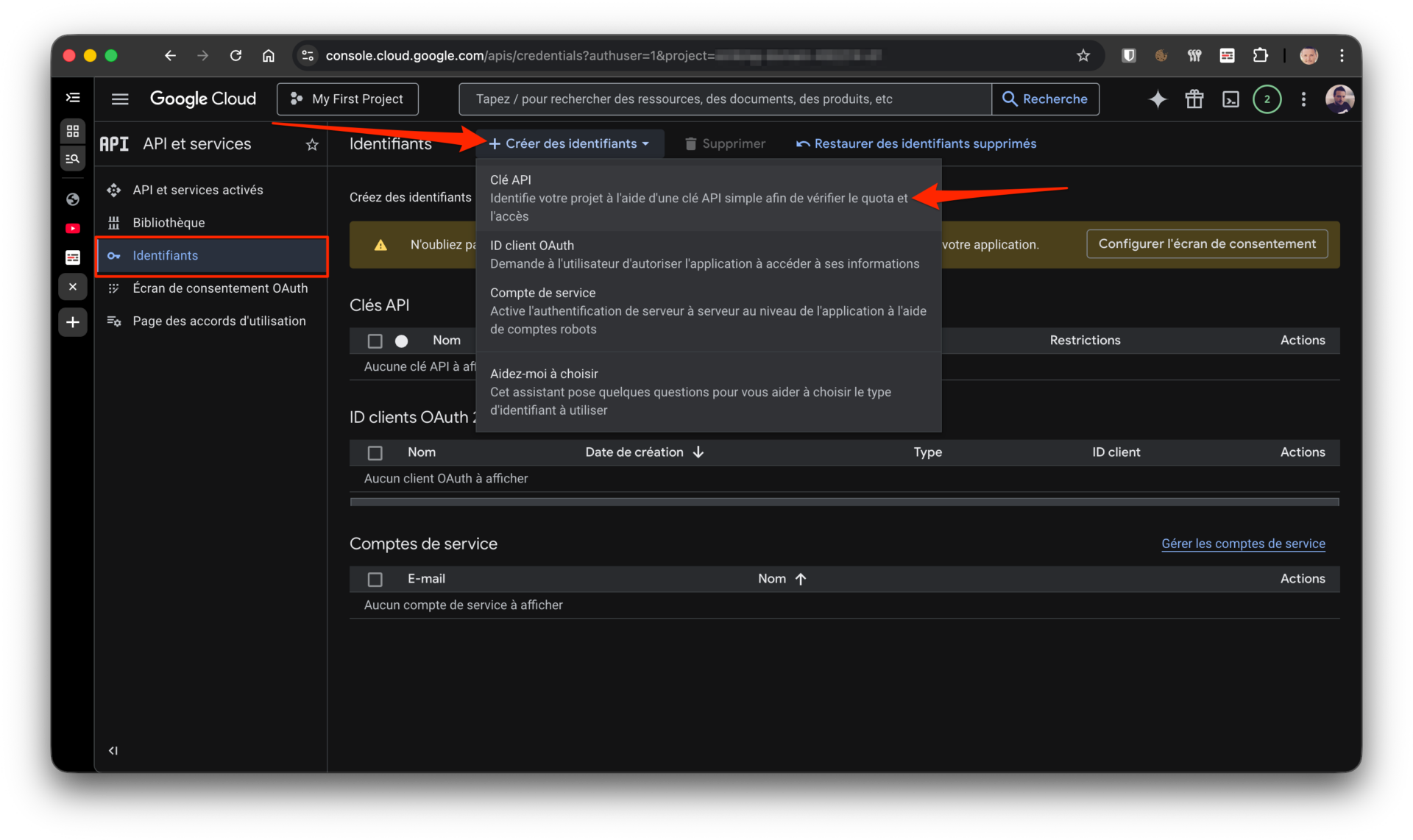Viewport: 1413px width, 840px height.
Task: Click the address bar URL
Action: tap(603, 55)
